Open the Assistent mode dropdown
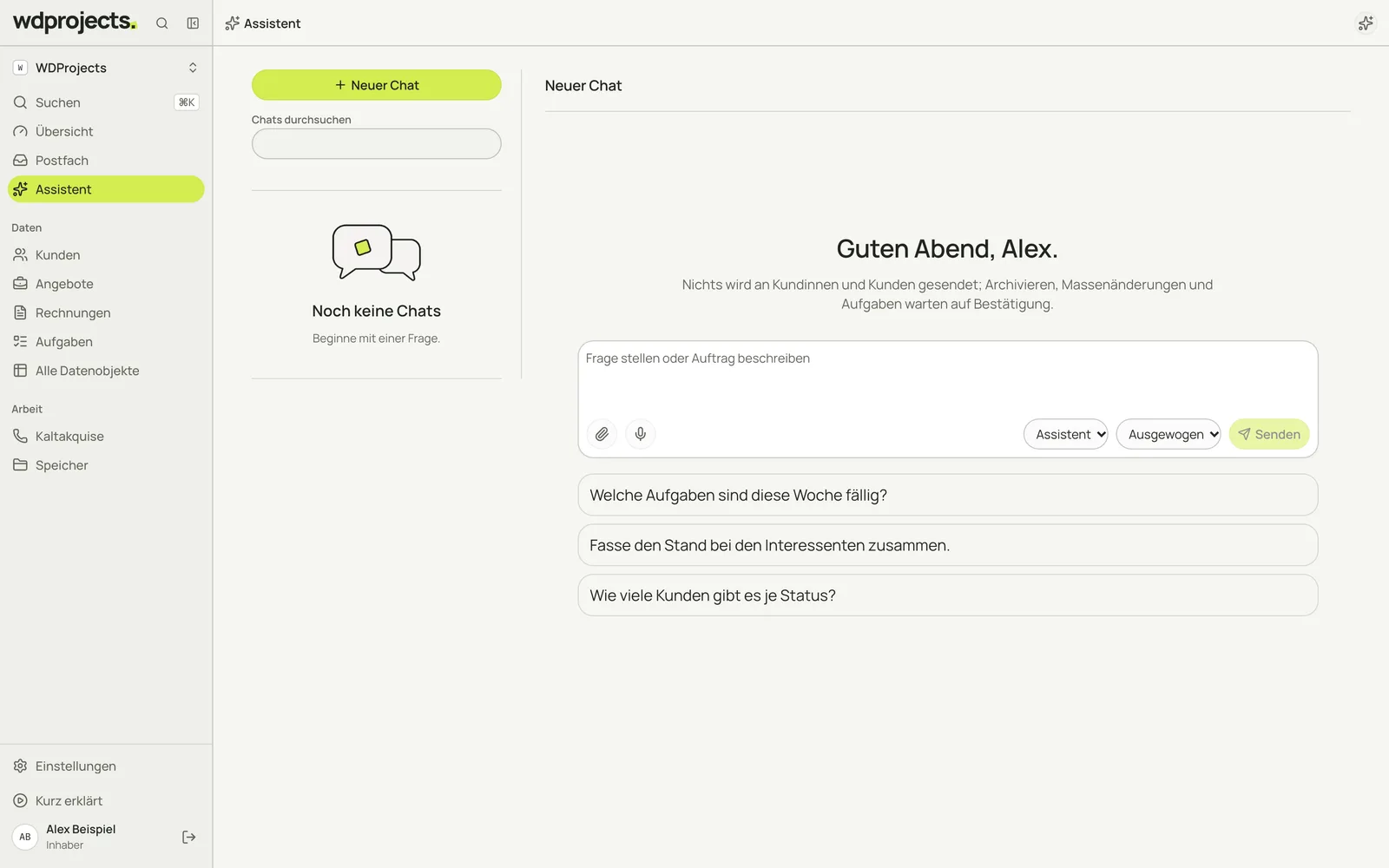This screenshot has width=1389, height=868. click(x=1065, y=434)
